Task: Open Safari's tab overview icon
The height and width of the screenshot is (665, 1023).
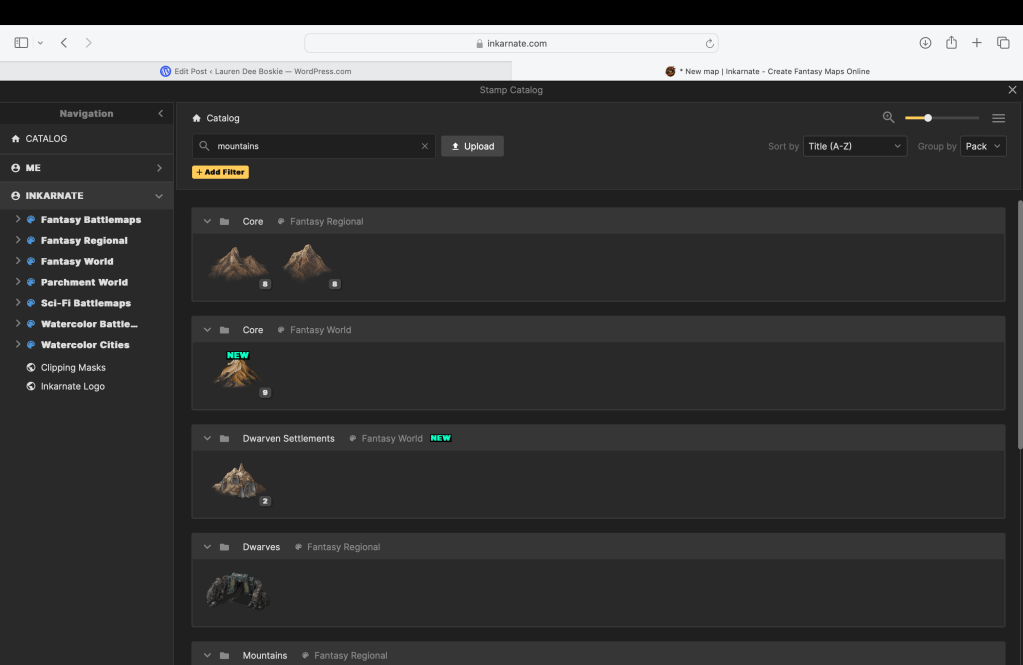Action: pos(1003,43)
